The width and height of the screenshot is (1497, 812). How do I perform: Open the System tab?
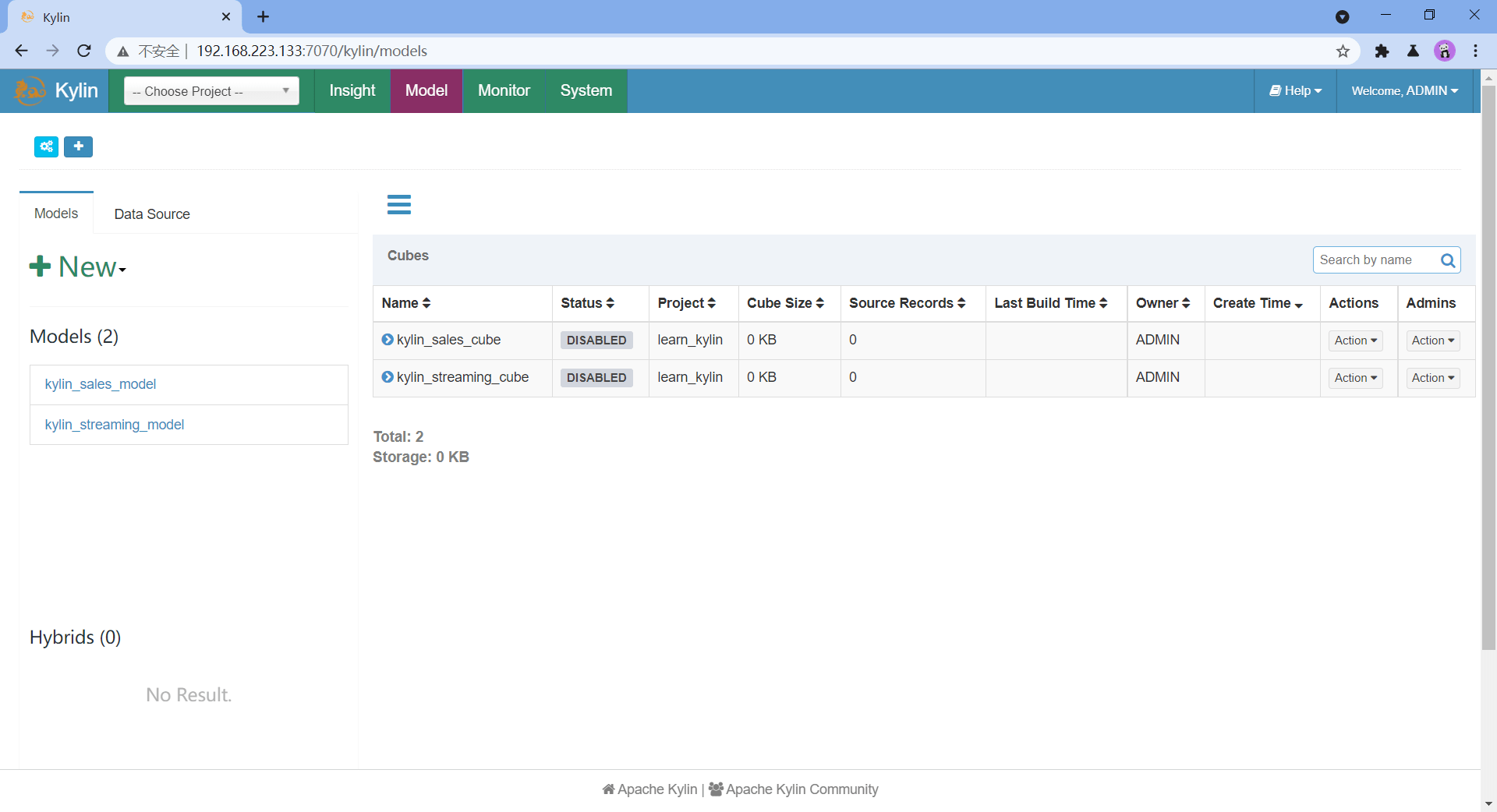pyautogui.click(x=586, y=91)
